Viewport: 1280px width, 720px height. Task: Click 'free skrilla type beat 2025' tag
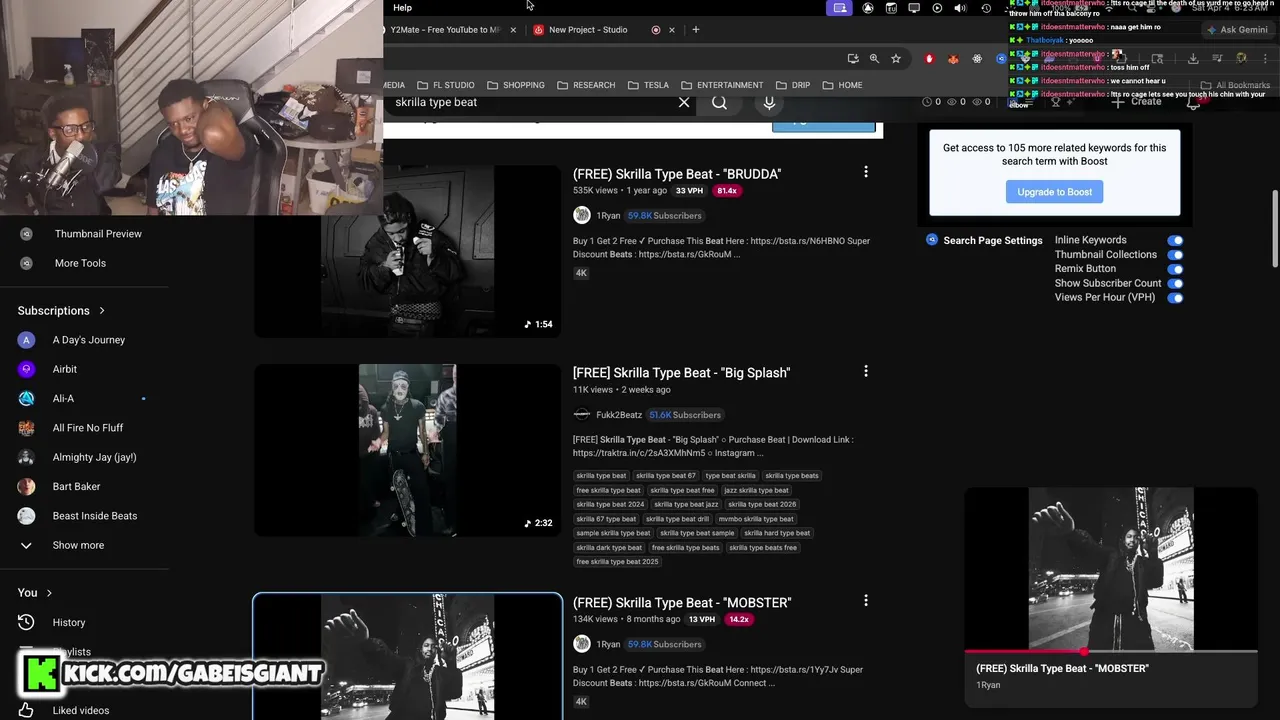[617, 562]
